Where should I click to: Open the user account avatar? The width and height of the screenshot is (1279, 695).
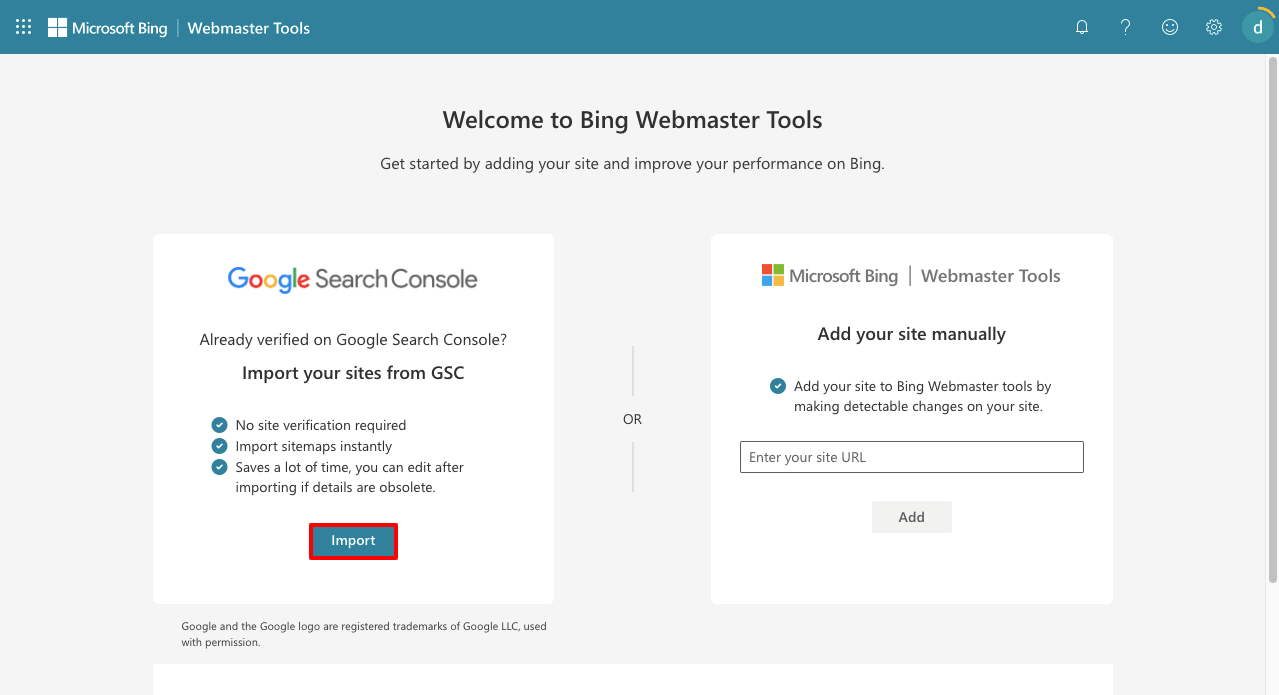click(1257, 27)
